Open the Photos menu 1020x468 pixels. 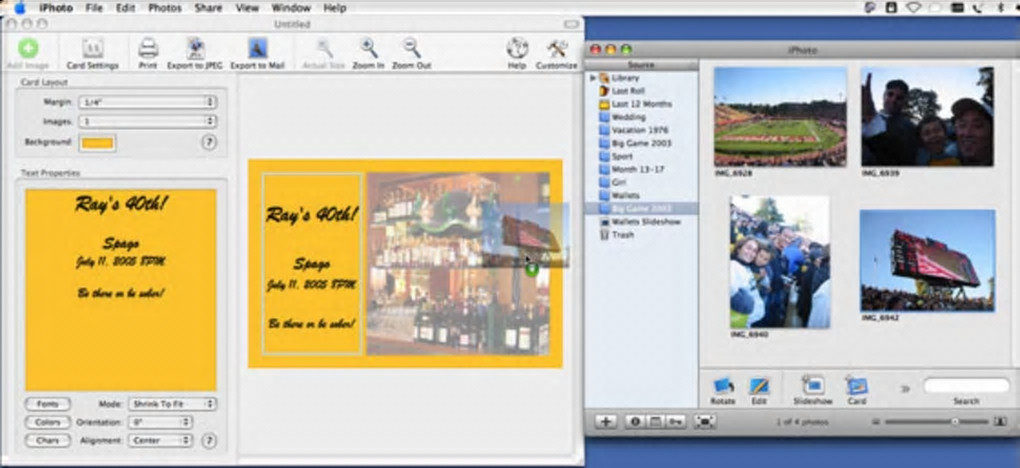tap(165, 8)
